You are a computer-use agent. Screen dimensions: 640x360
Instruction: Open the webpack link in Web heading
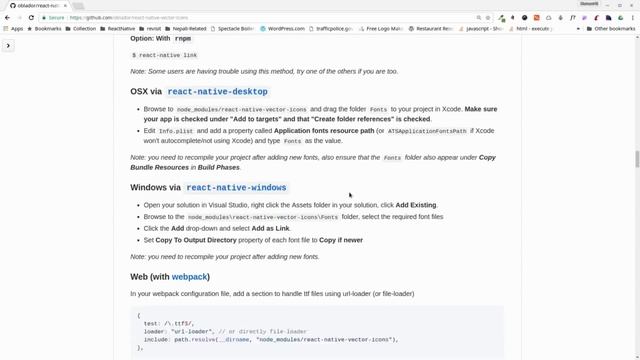click(x=189, y=277)
